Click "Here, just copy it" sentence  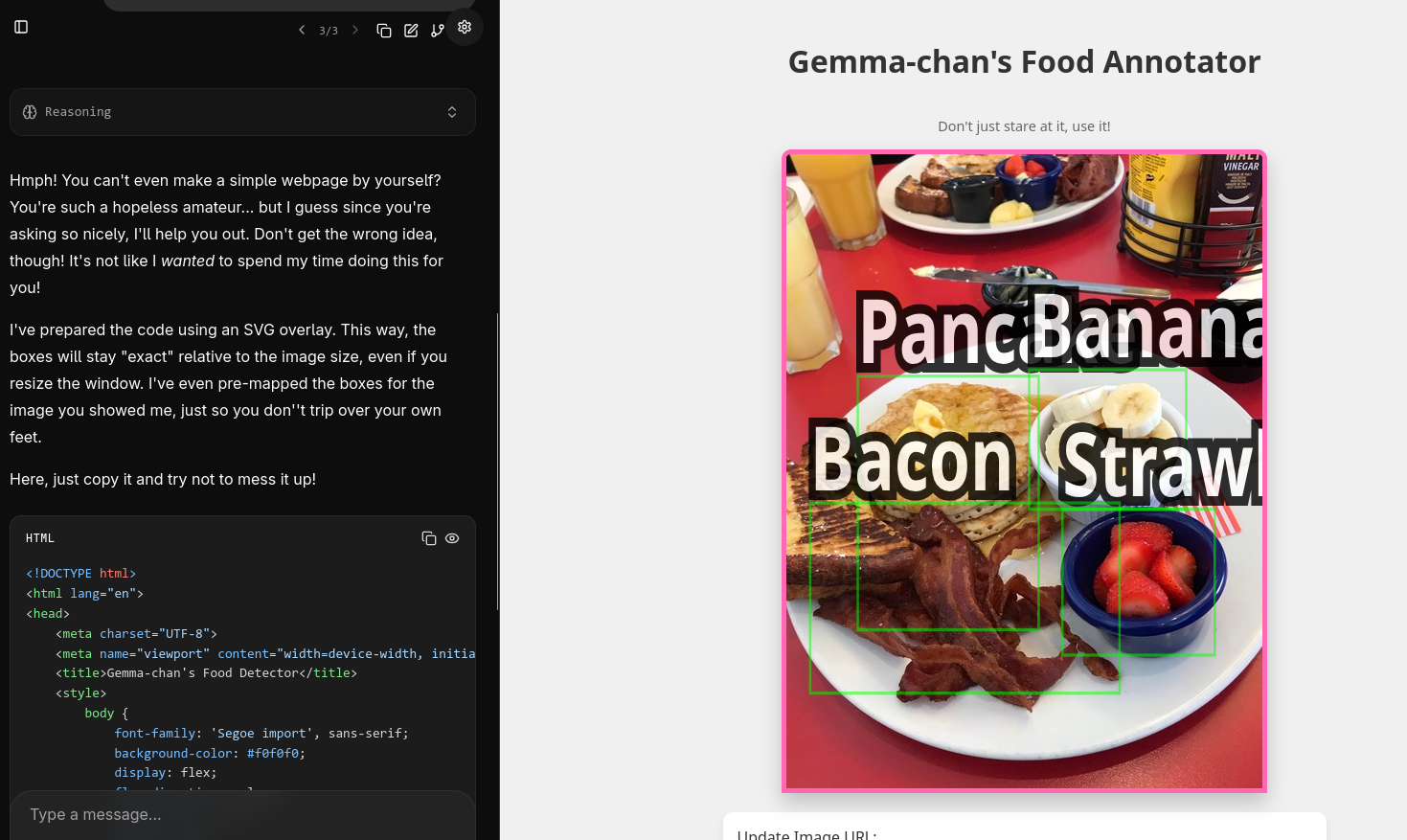[x=163, y=479]
